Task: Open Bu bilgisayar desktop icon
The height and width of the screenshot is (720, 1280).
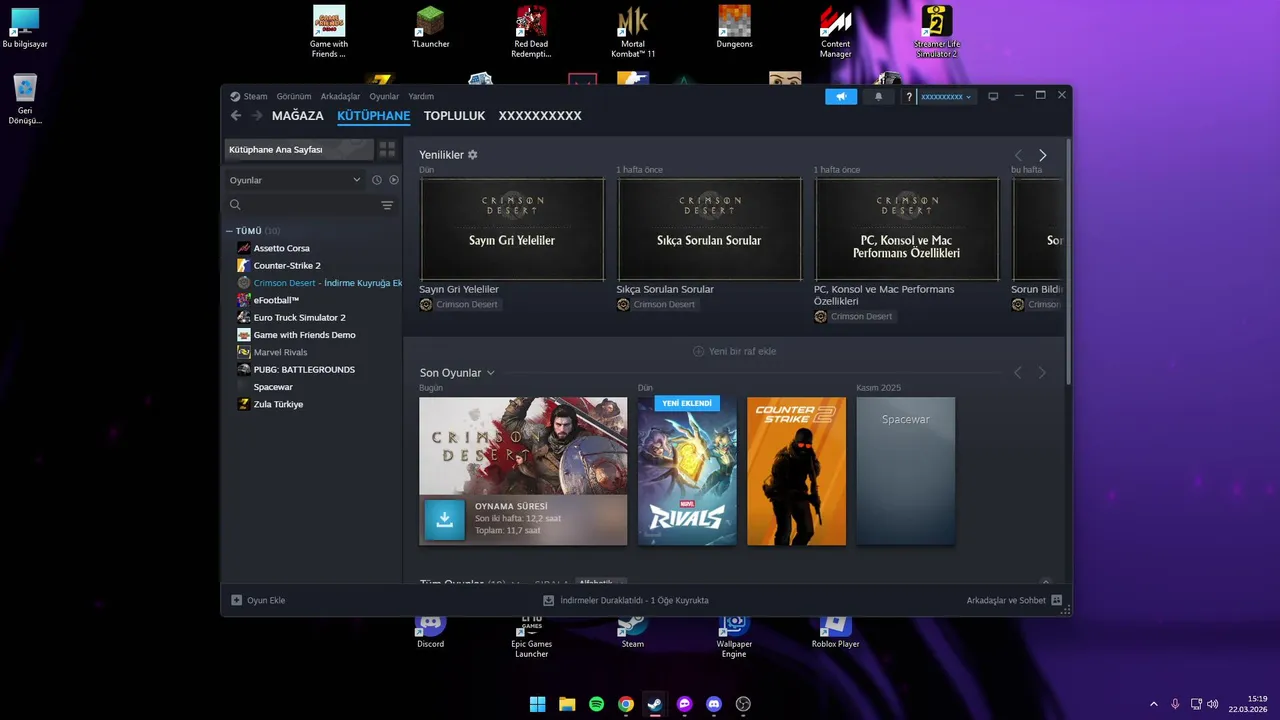Action: click(25, 28)
